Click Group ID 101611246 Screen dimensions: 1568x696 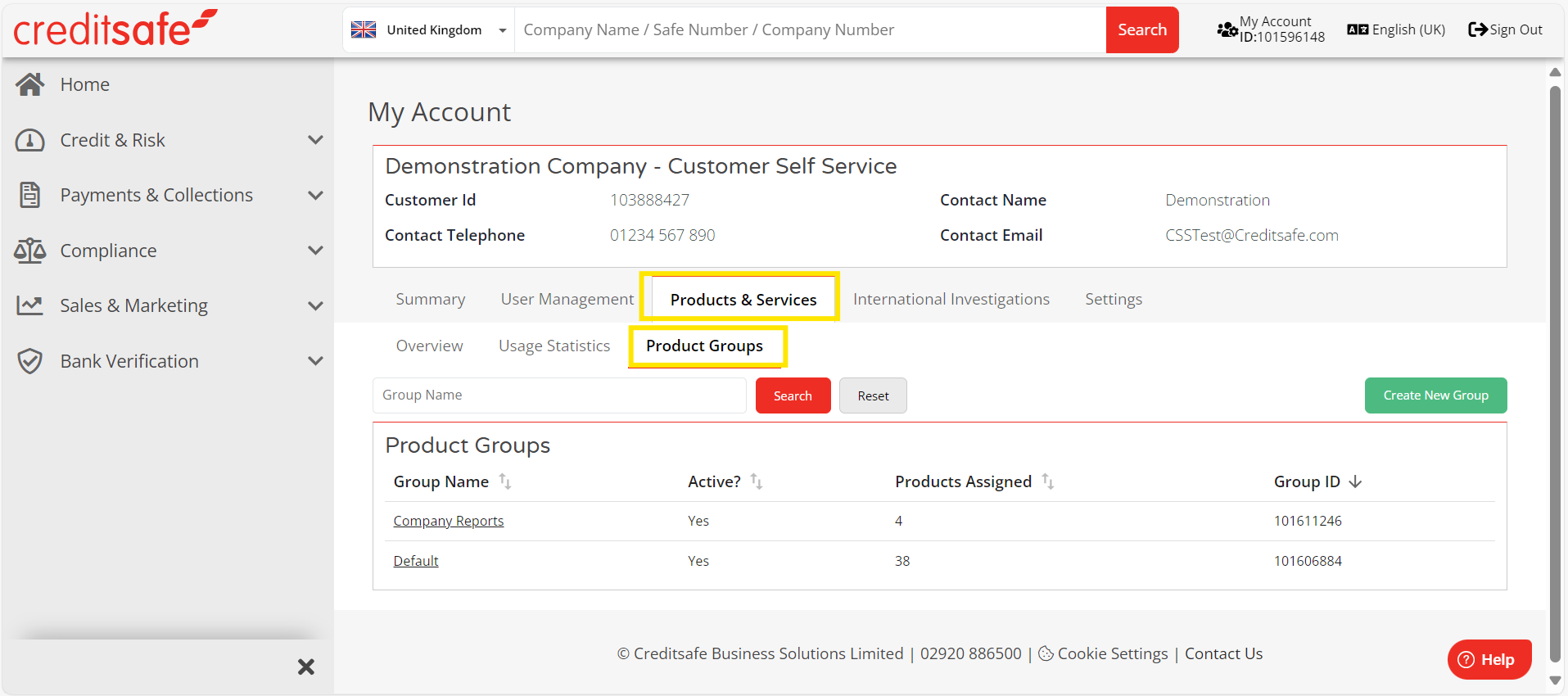pyautogui.click(x=1308, y=521)
